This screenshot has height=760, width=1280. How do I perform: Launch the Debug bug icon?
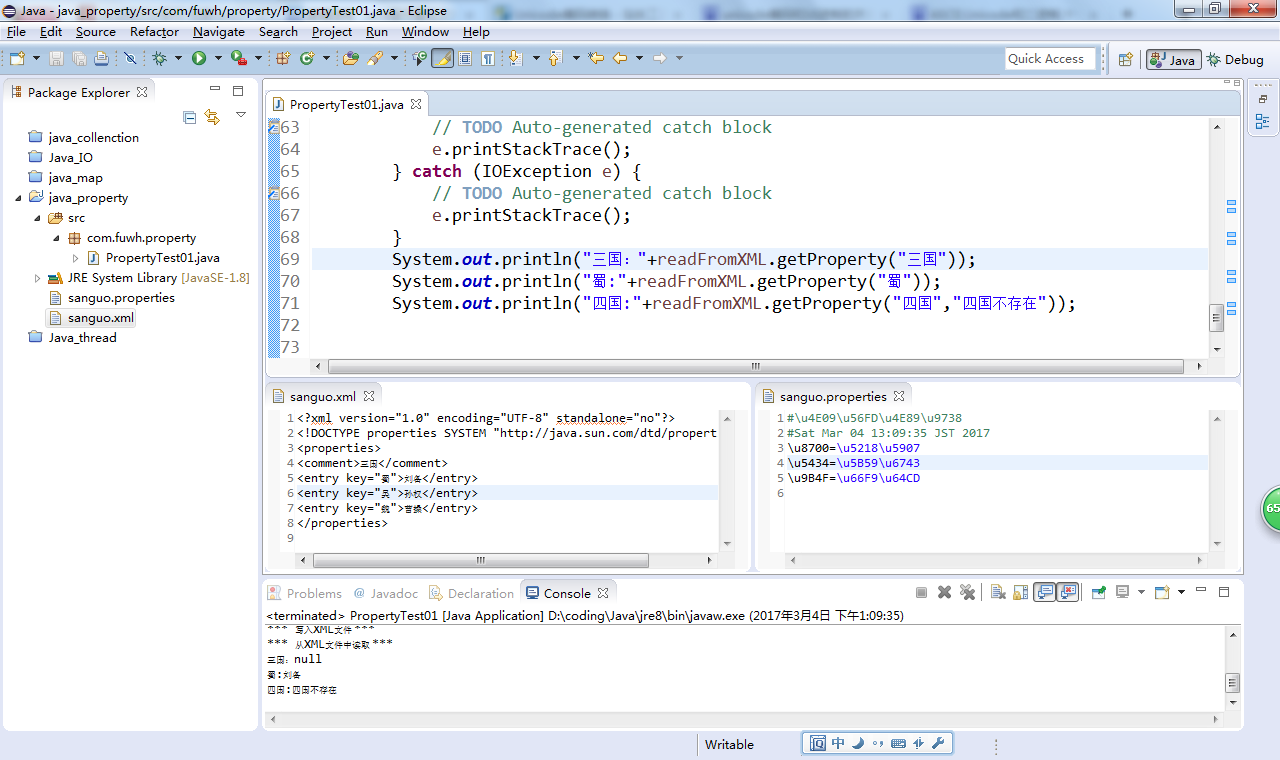pyautogui.click(x=159, y=58)
